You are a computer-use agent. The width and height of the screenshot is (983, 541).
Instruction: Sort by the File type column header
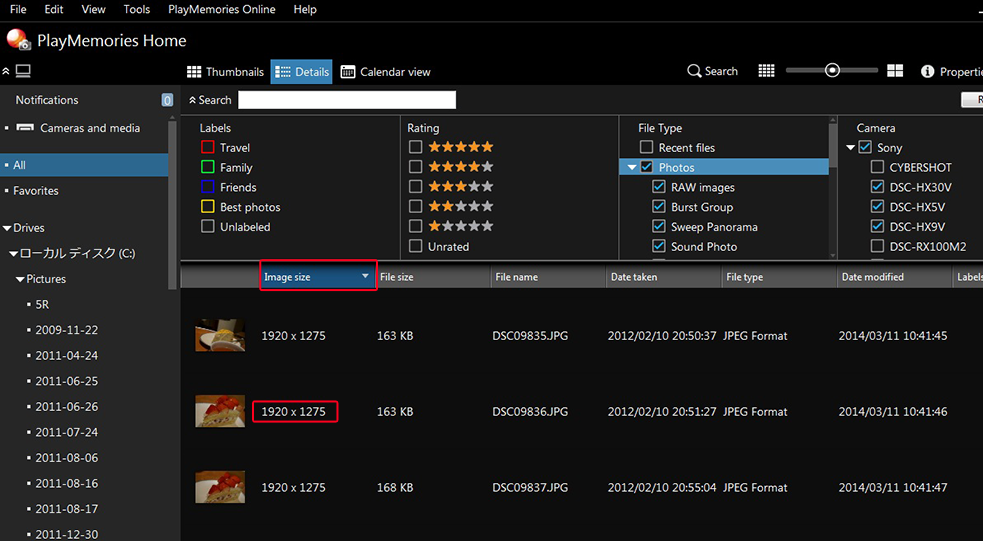(x=779, y=276)
